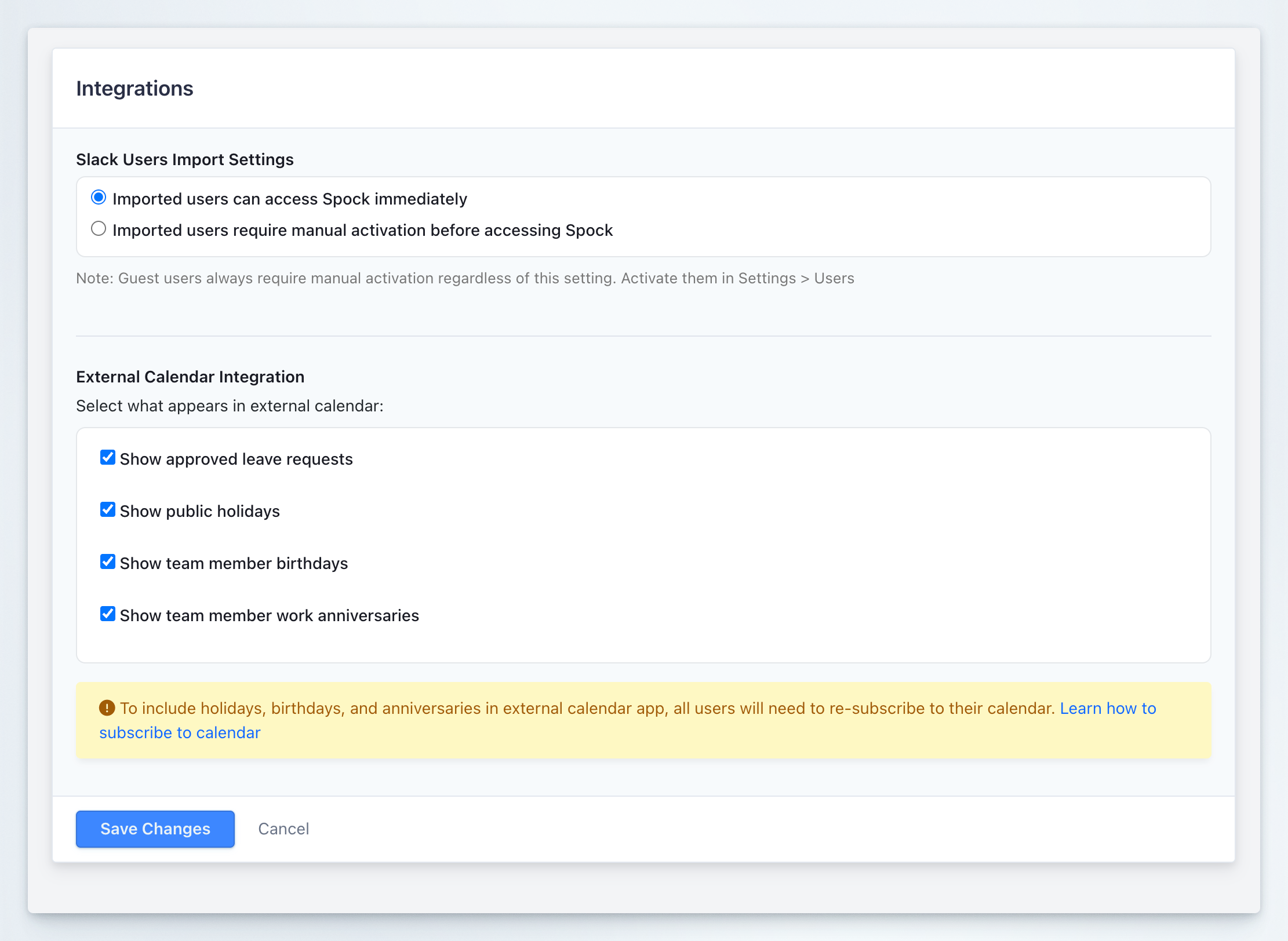Click the label "Show public holidays"
This screenshot has width=1288, height=941.
click(199, 510)
